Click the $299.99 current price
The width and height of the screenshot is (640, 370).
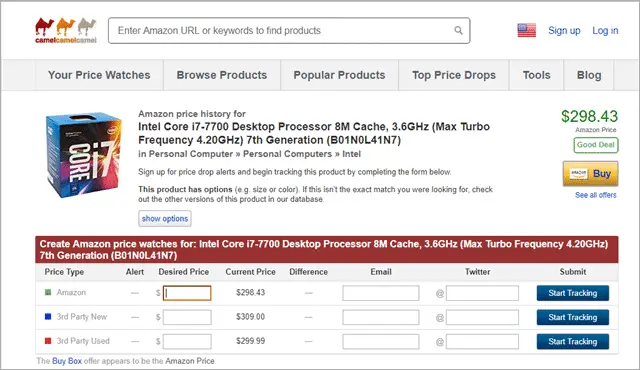250,341
